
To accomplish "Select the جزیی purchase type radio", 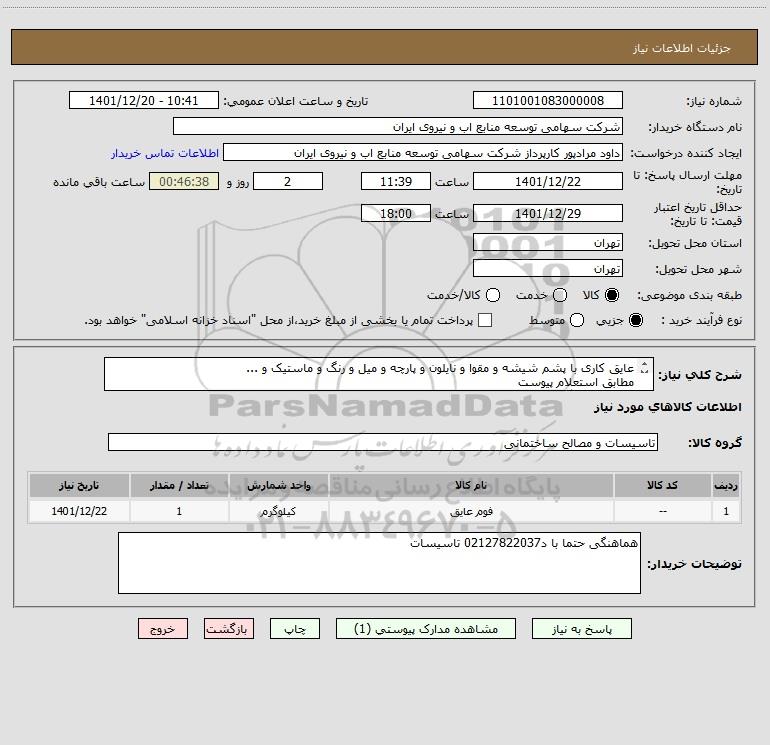I will (x=635, y=320).
